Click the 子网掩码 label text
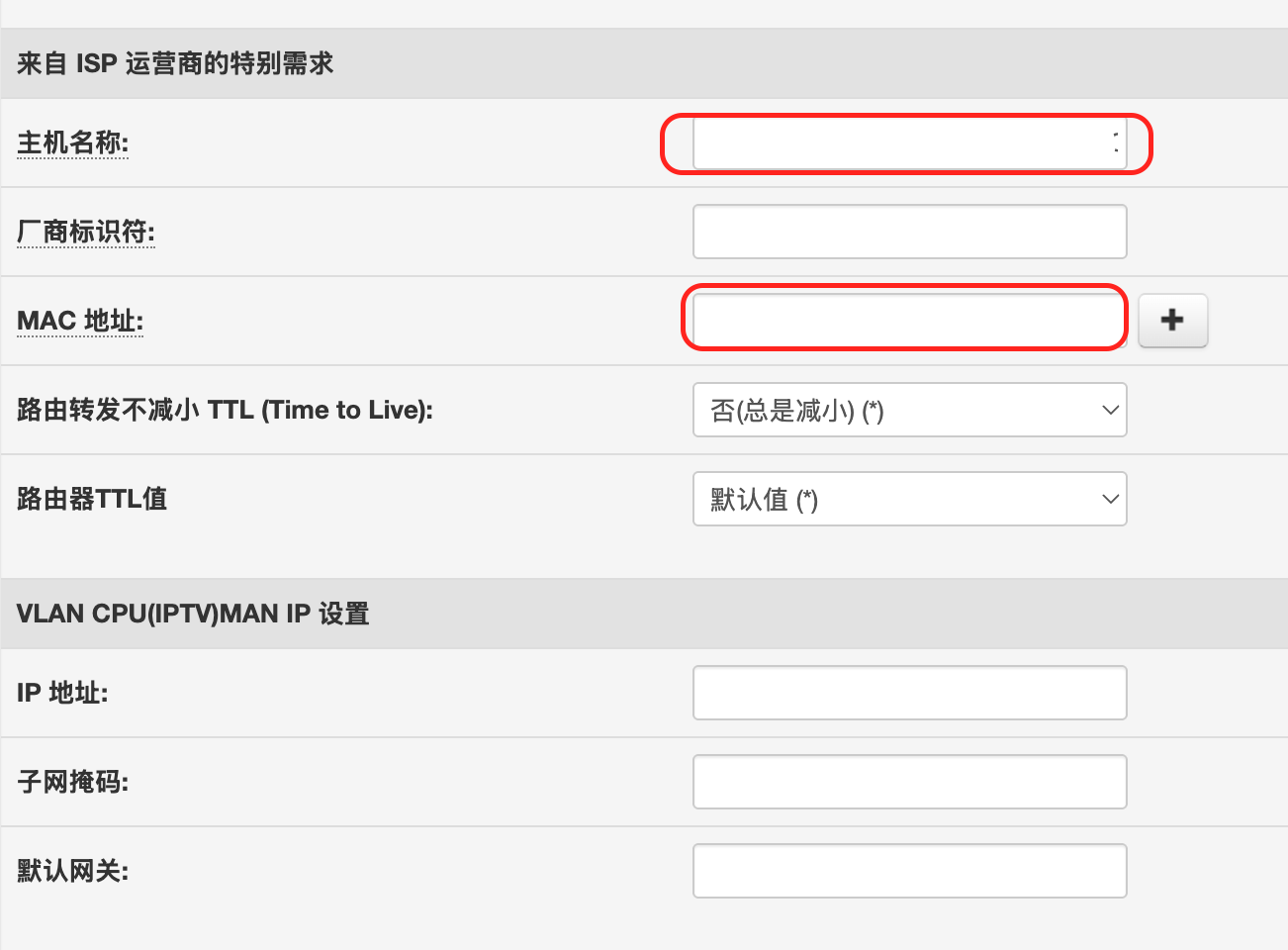 (x=72, y=782)
